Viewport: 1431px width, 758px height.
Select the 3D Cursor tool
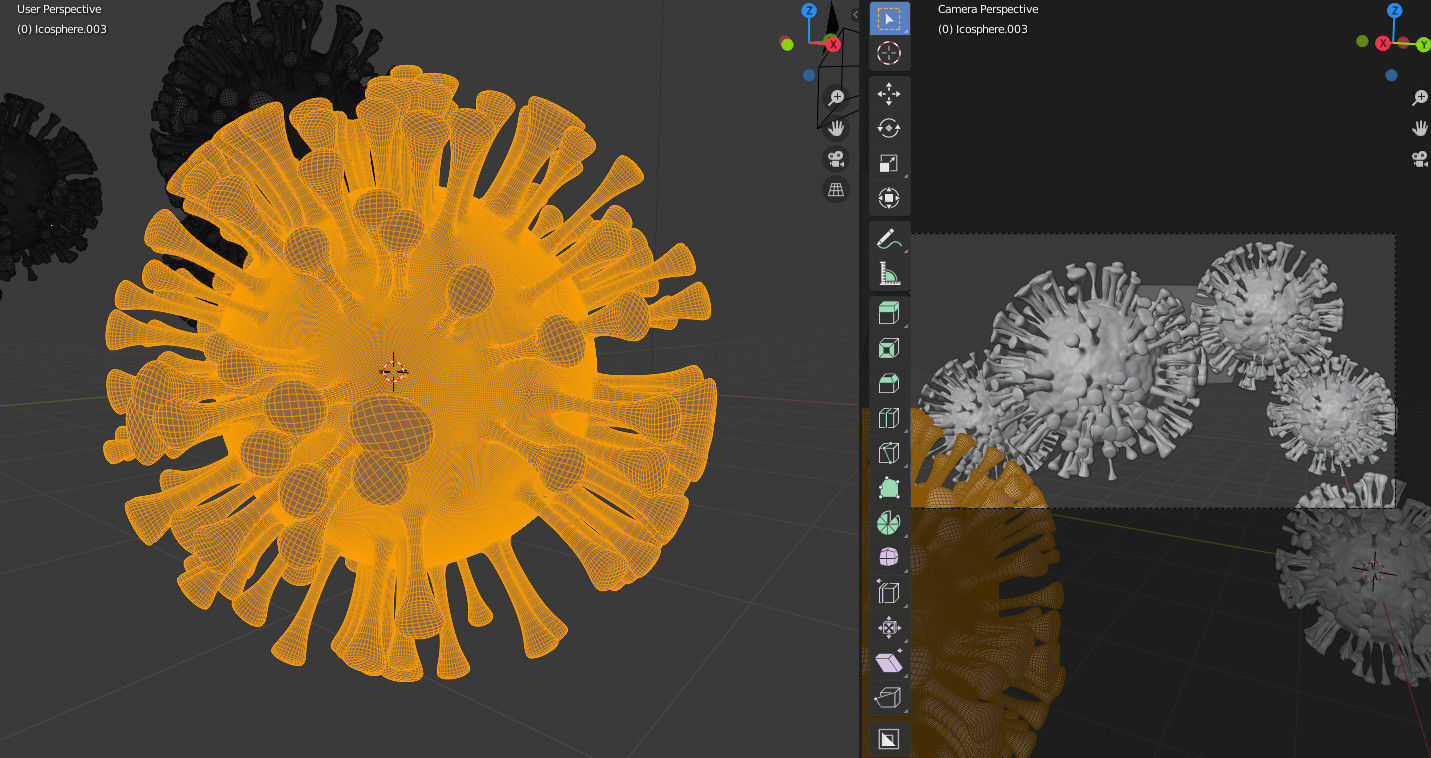[889, 53]
